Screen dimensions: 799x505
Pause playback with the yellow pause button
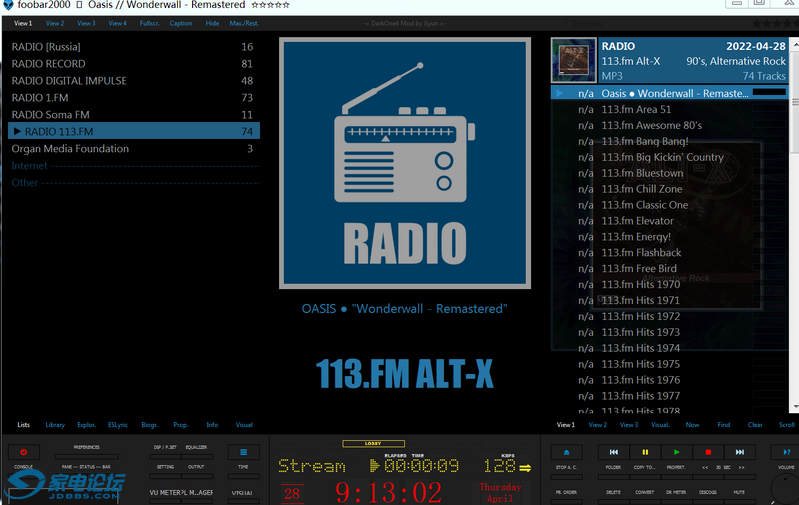tap(645, 452)
